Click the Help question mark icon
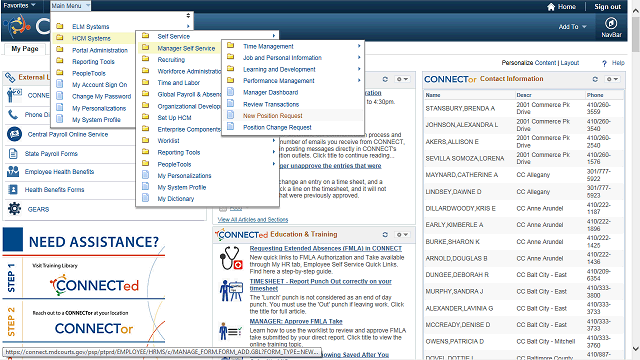 click(x=604, y=63)
